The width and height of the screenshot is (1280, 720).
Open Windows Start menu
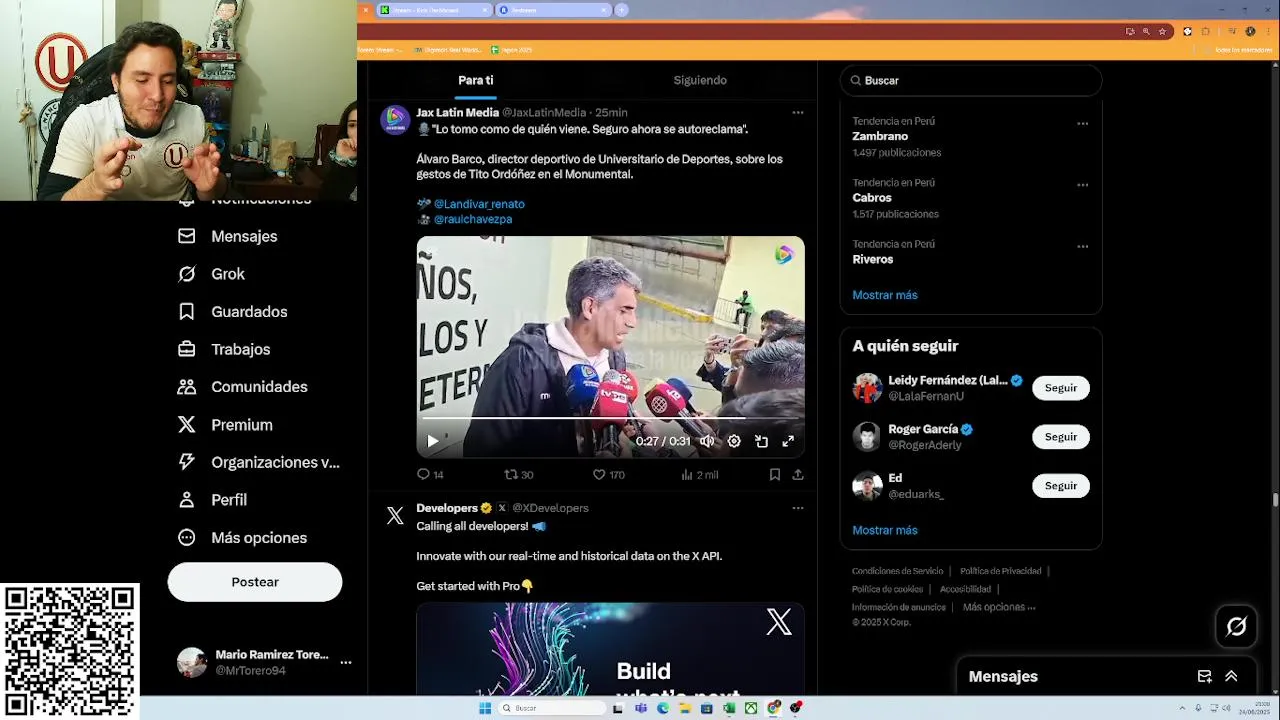pyautogui.click(x=485, y=708)
